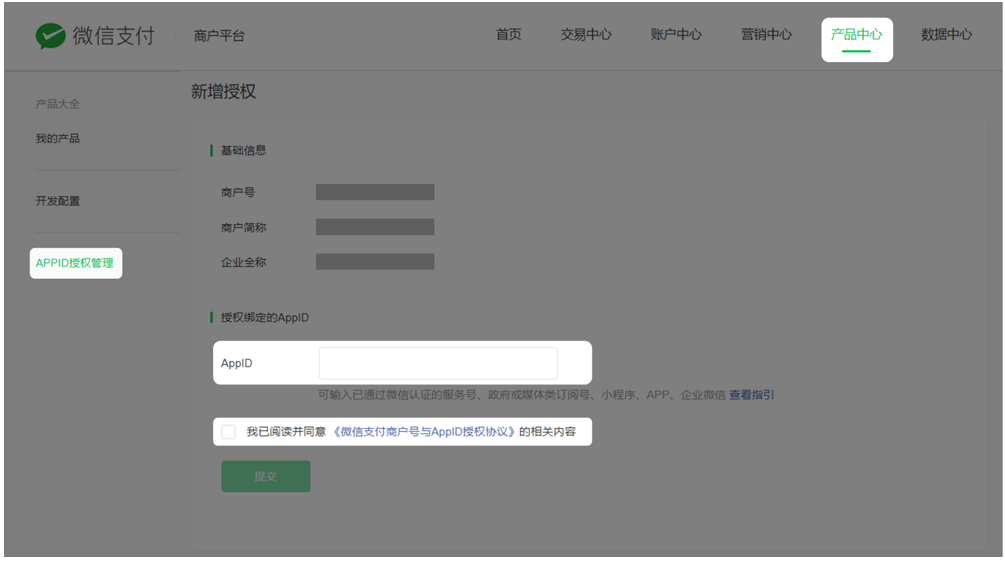Click the green 提交 button
This screenshot has height=561, width=1005.
266,476
